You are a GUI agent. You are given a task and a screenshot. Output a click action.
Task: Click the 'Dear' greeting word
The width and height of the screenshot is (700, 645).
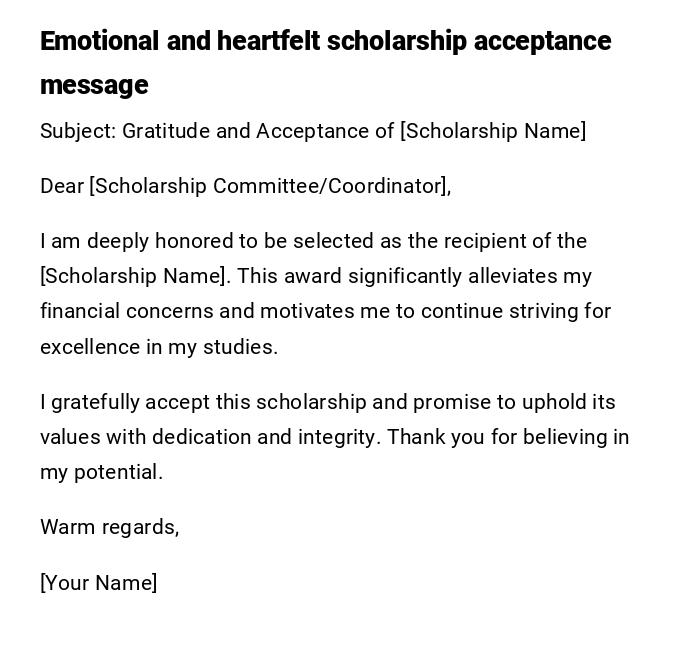(x=61, y=186)
